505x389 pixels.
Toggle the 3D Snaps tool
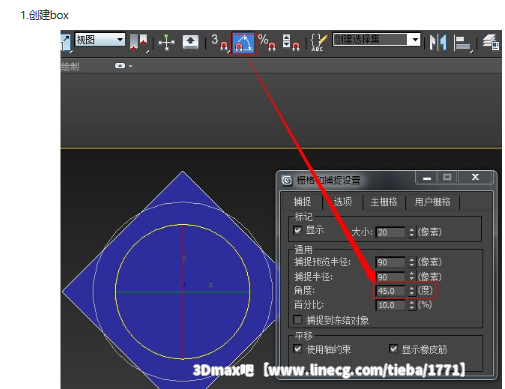(x=220, y=43)
